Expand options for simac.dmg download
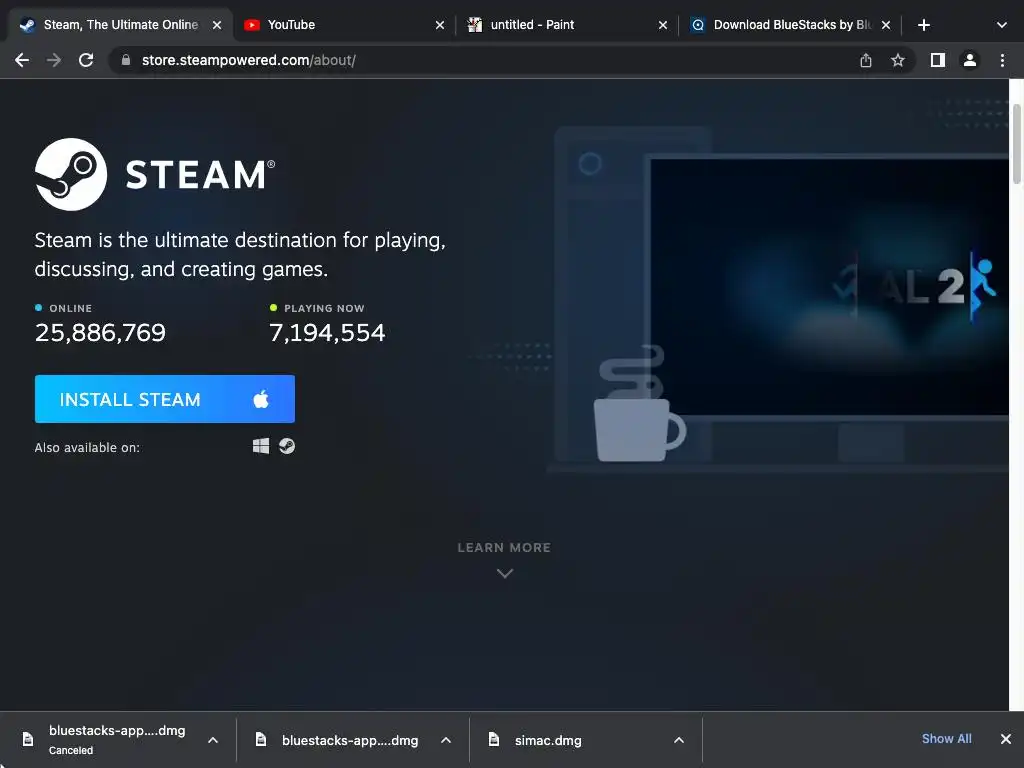This screenshot has height=768, width=1024. pos(679,740)
